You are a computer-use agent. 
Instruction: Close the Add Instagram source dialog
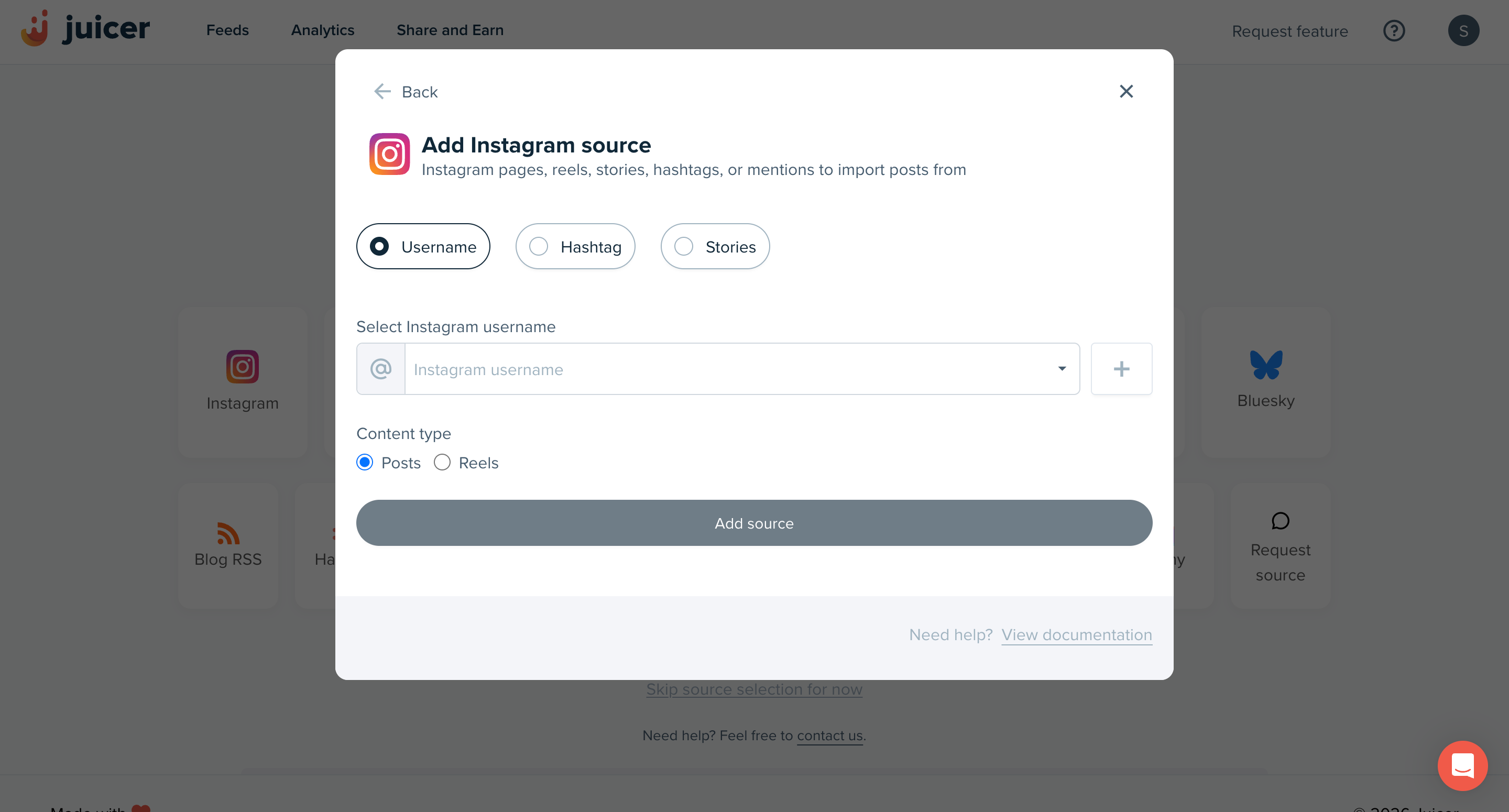[1126, 91]
